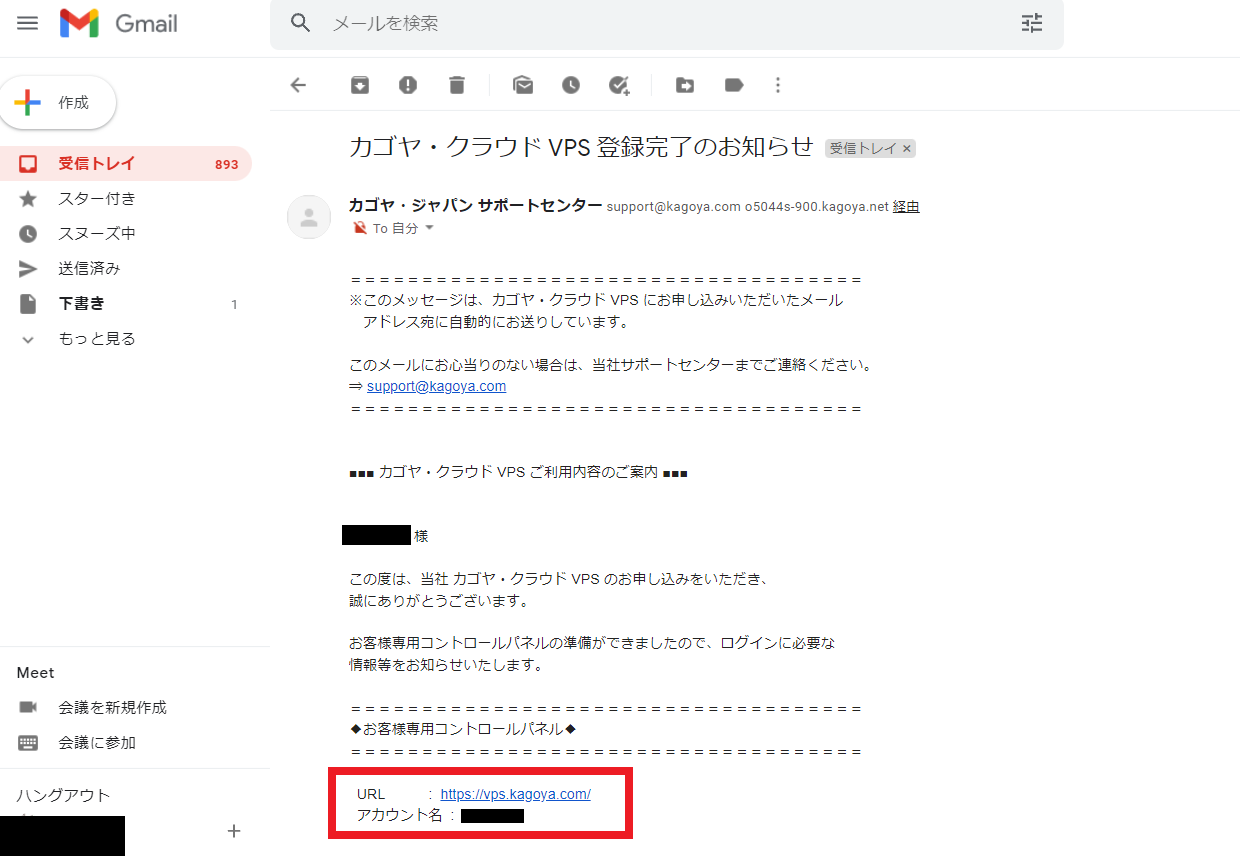
Task: Click the plus icon in Hangouts
Action: [x=234, y=831]
